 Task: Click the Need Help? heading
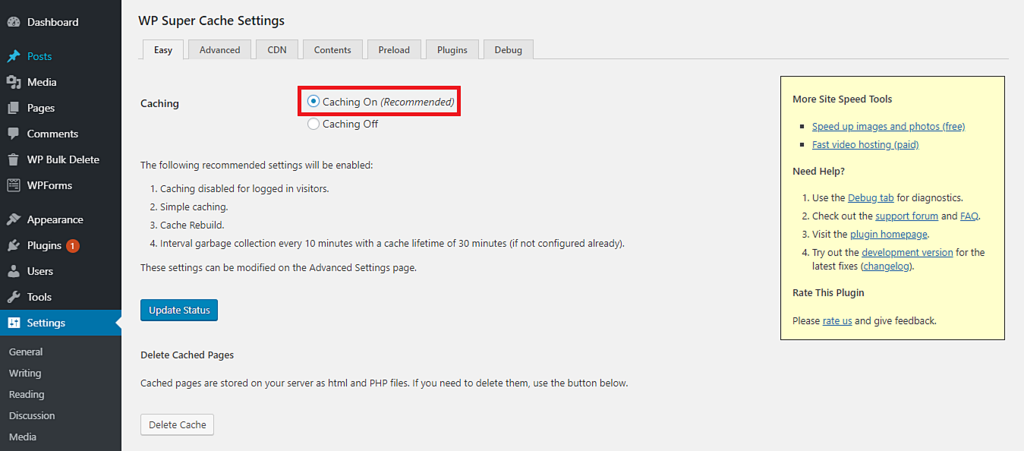(819, 171)
